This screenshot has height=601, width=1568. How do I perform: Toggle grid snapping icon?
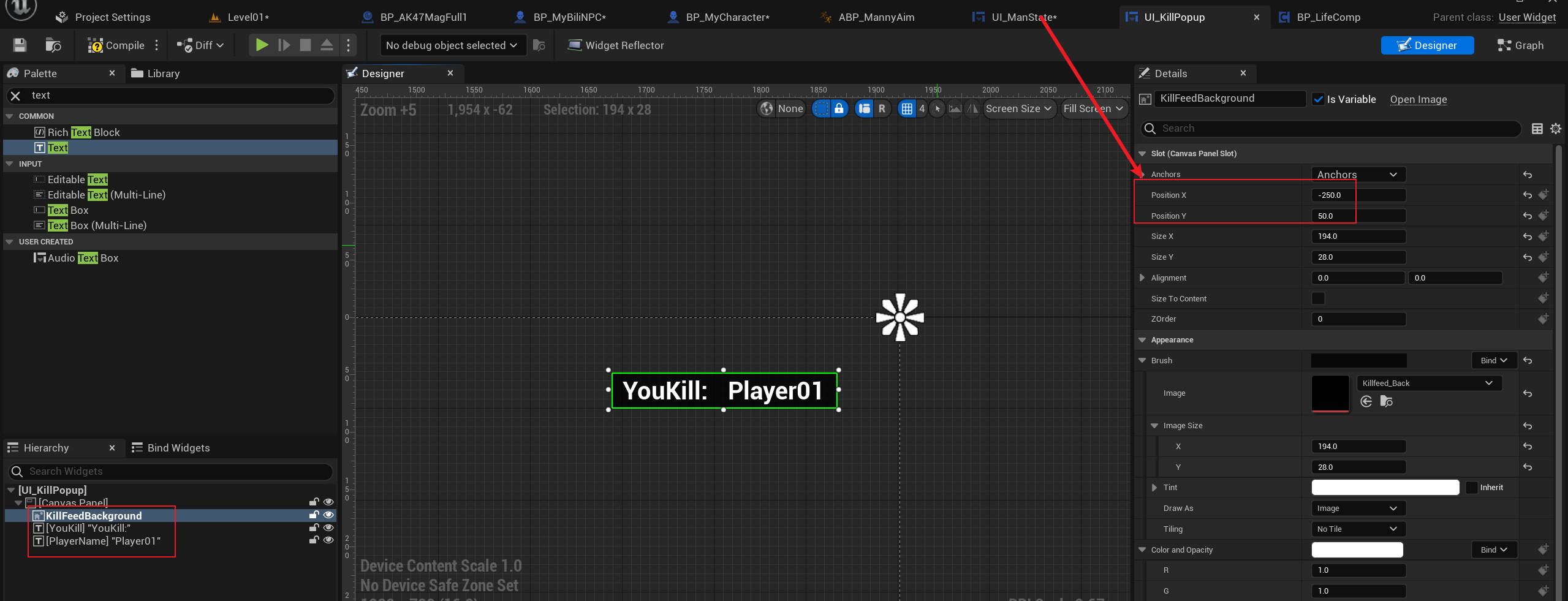point(907,108)
